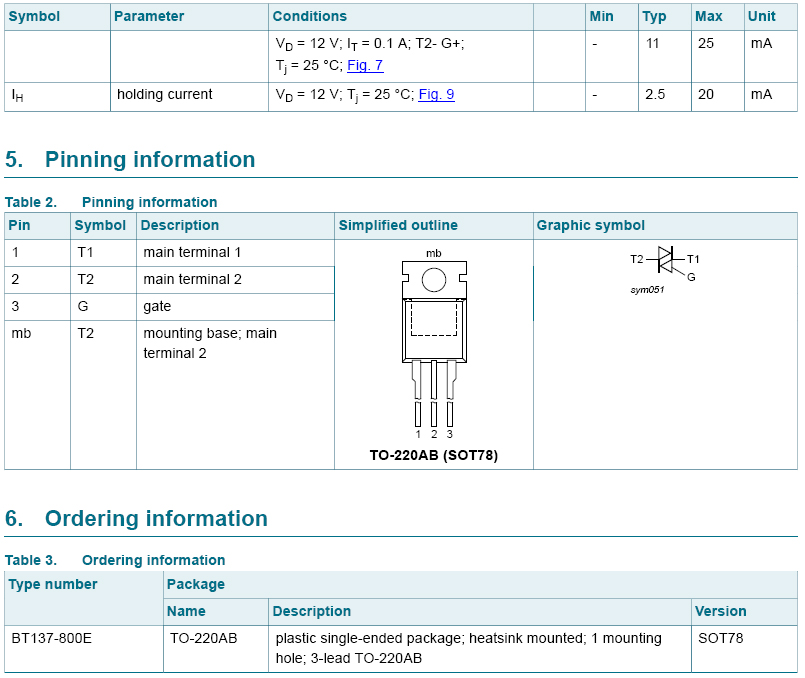Click the 'Simplified outline' column header
This screenshot has width=805, height=678.
tap(398, 225)
